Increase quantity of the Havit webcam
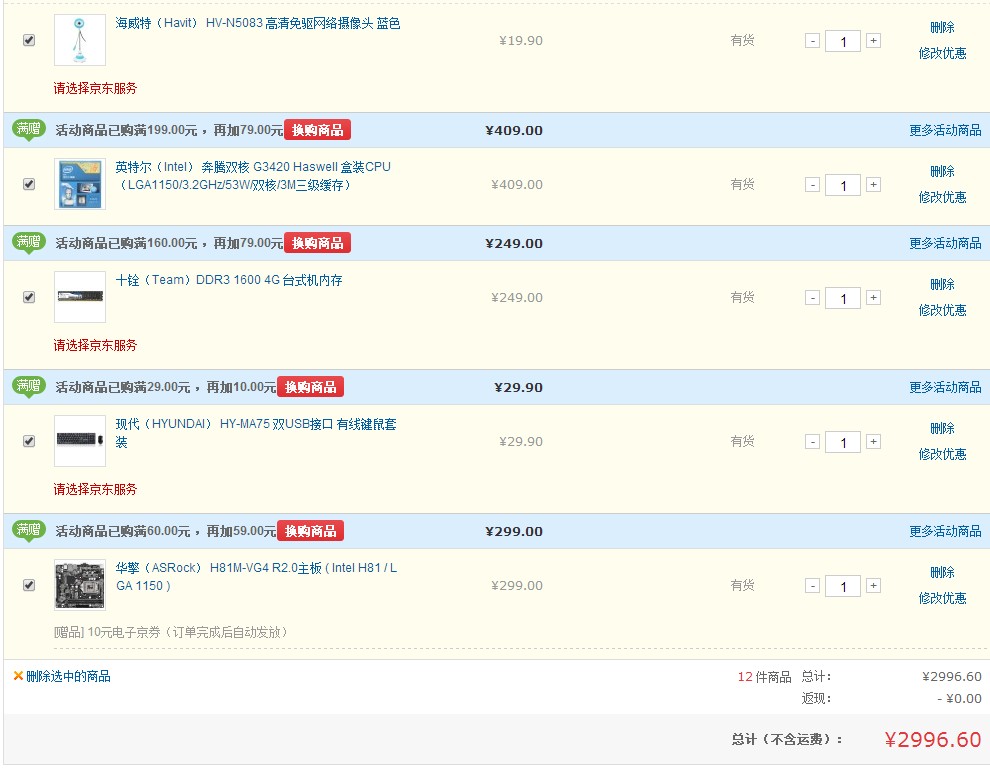The width and height of the screenshot is (990, 769). (873, 41)
